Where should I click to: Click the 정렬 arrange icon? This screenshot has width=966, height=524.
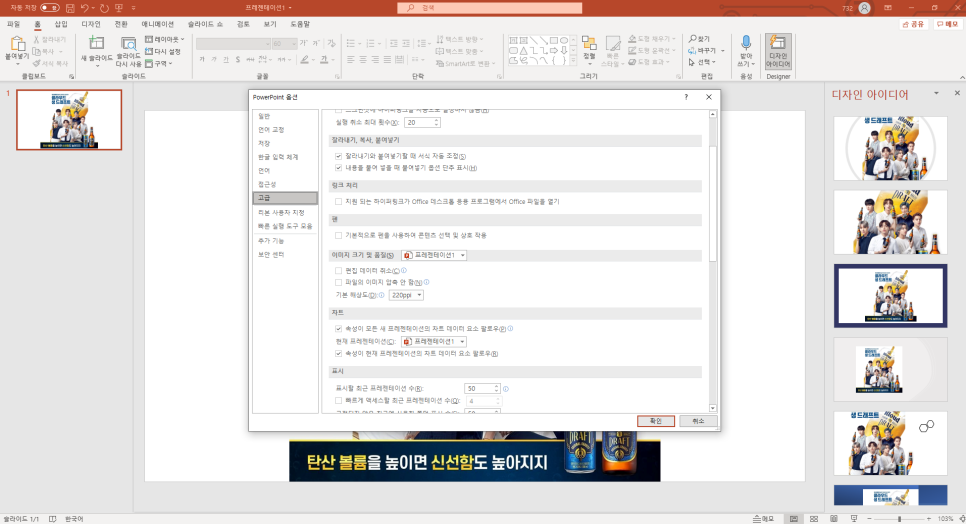coord(589,44)
